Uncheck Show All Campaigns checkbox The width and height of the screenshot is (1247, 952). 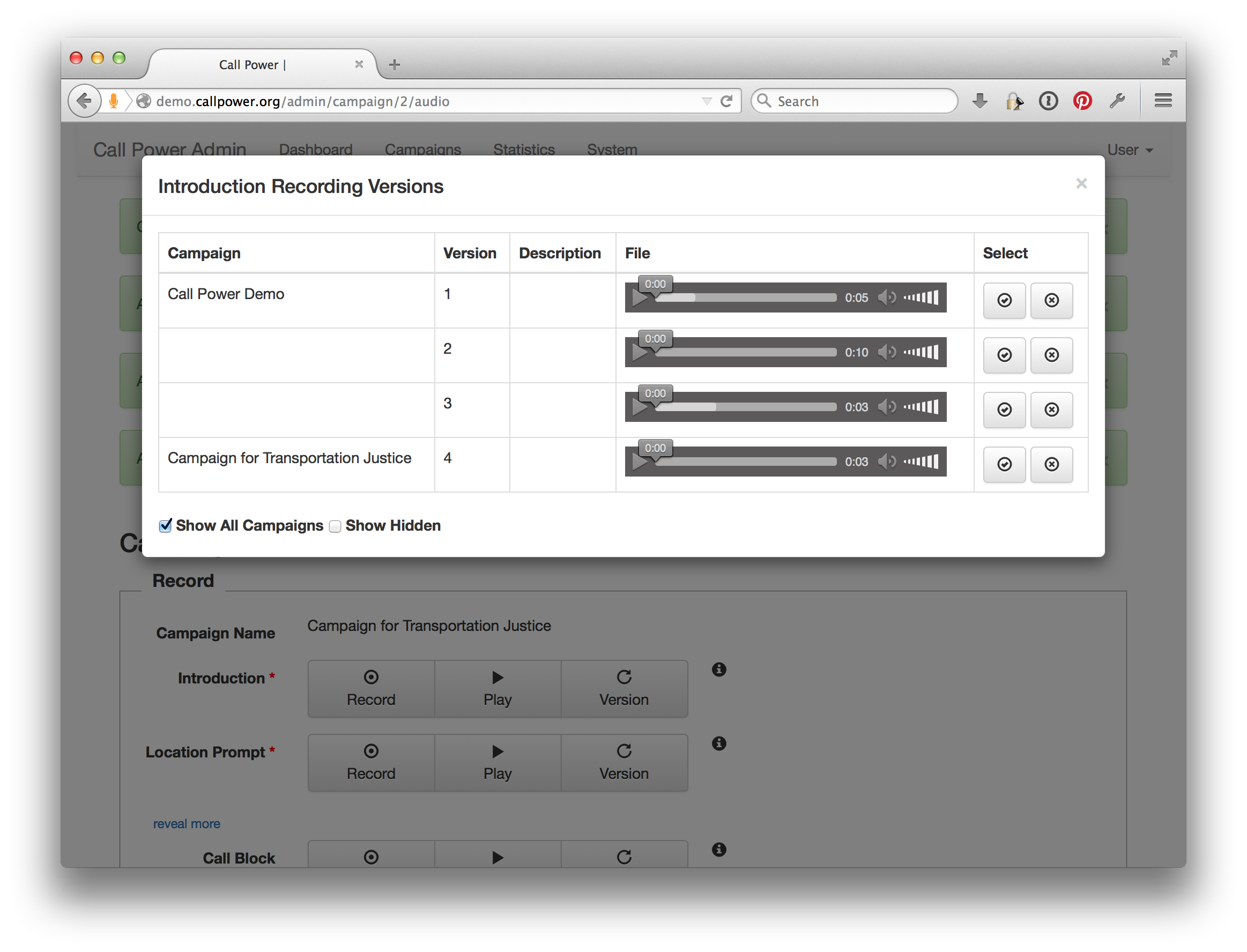click(x=165, y=526)
